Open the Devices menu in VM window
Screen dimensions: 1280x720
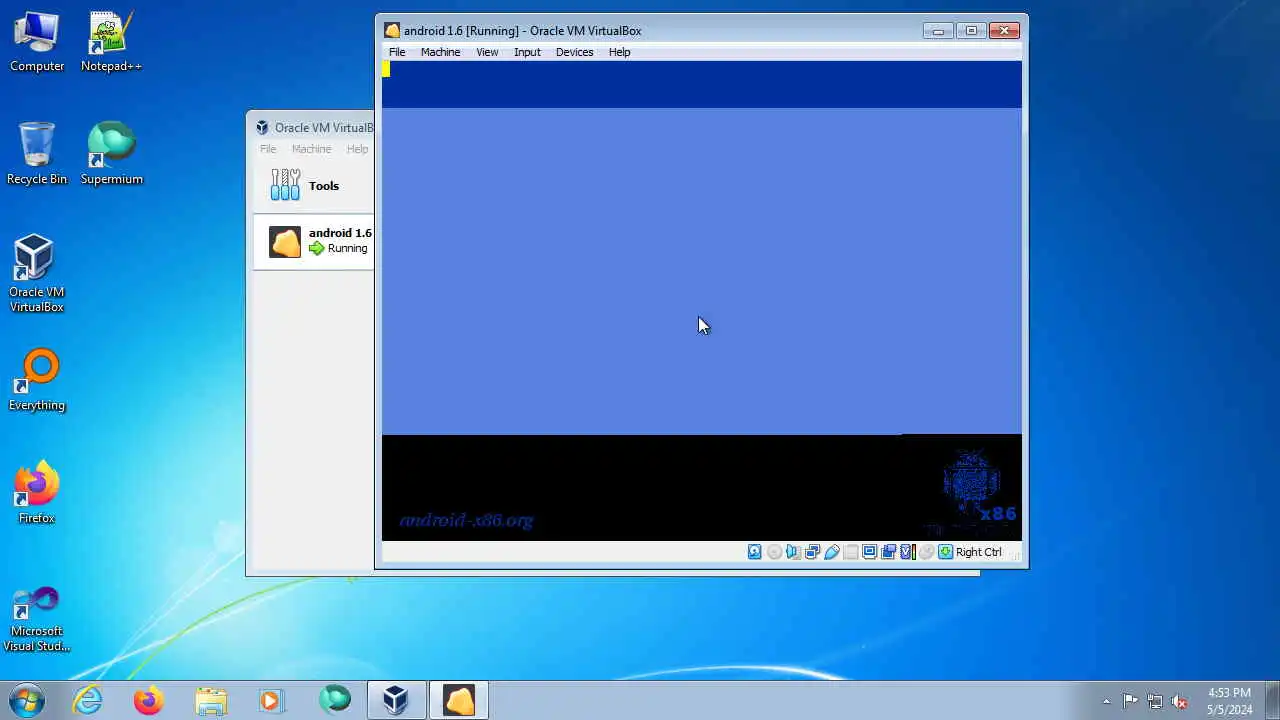click(574, 52)
